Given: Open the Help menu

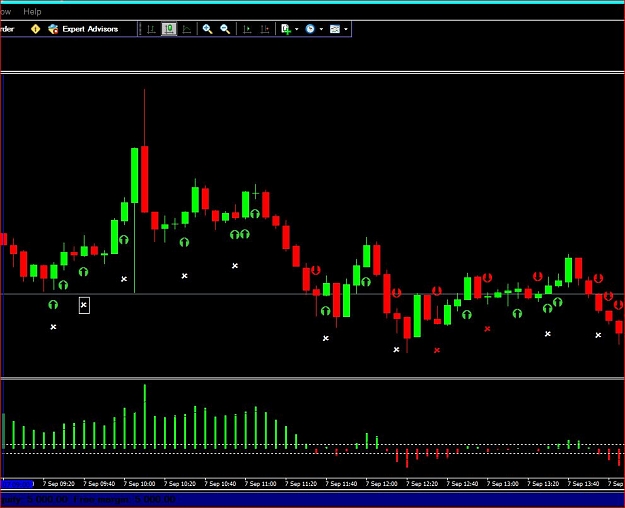Looking at the screenshot, I should (32, 12).
